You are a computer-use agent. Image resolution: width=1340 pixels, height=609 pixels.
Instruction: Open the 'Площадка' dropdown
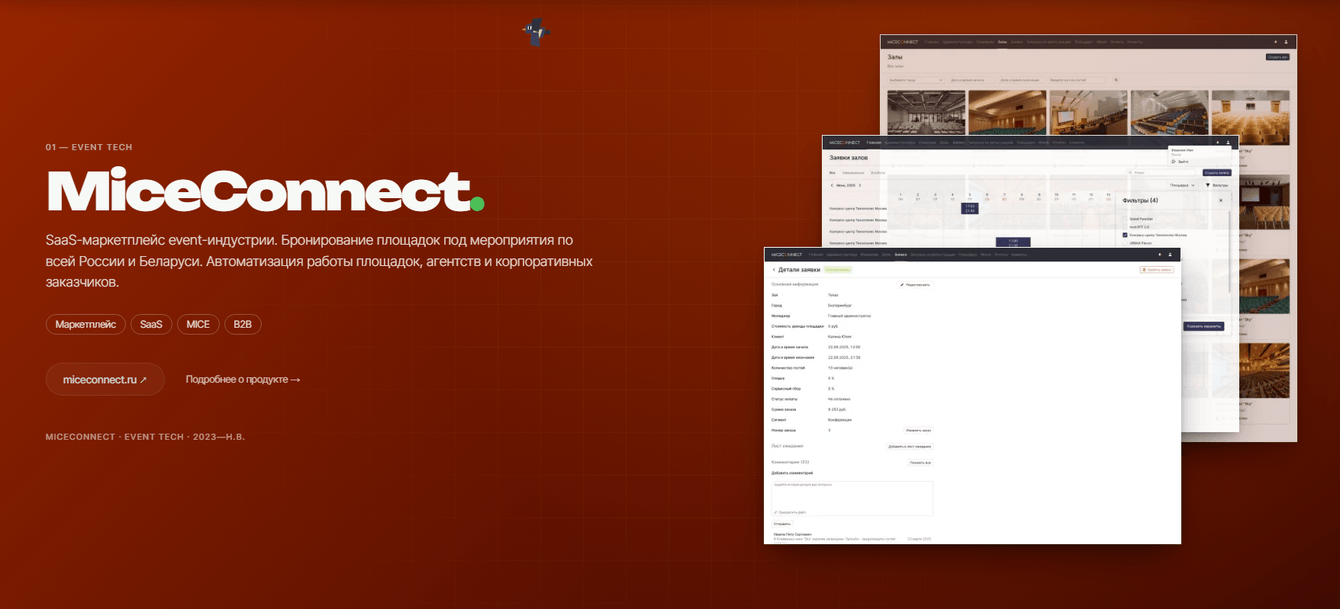[1182, 185]
